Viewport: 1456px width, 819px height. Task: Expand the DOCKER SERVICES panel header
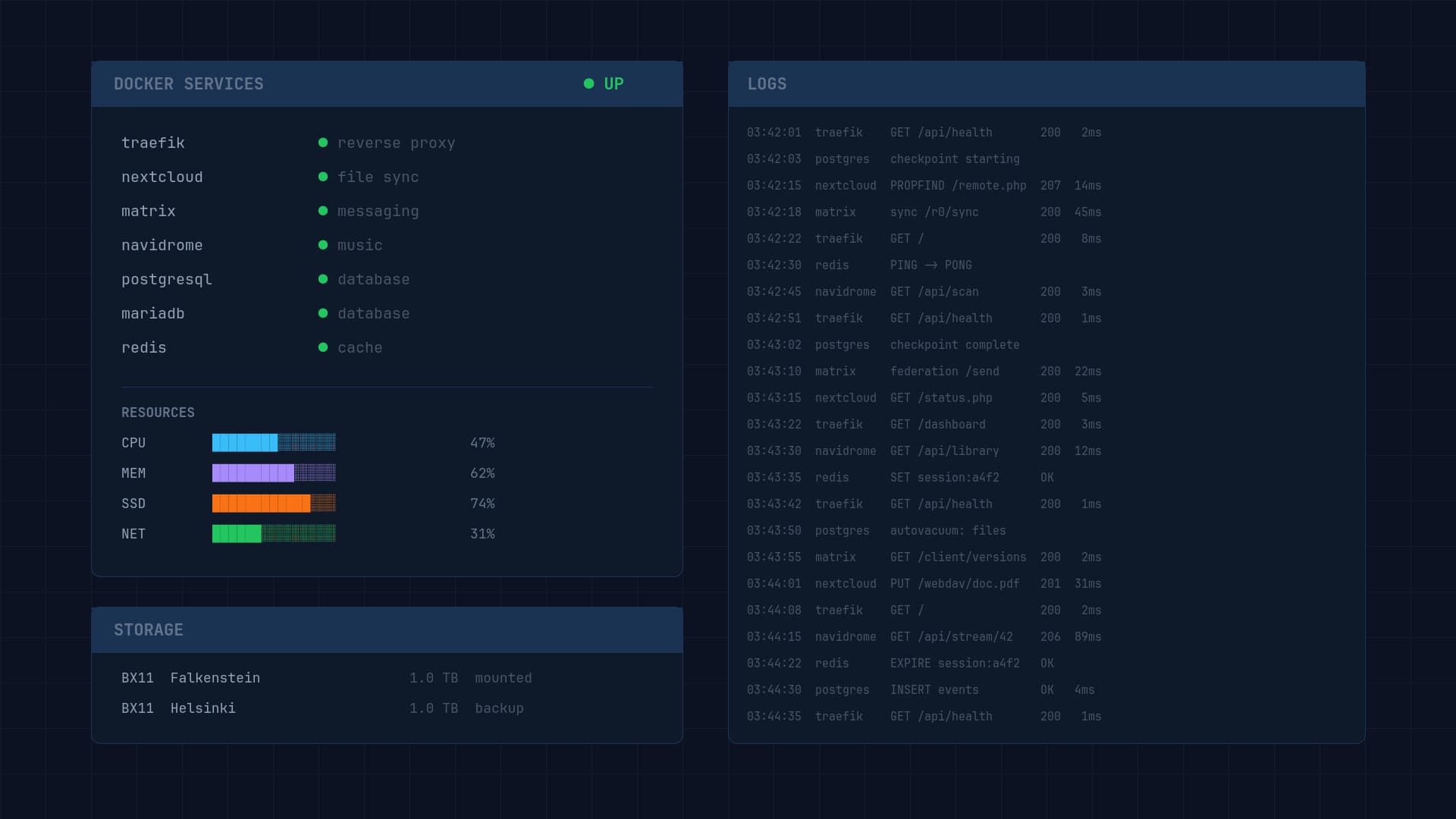(x=387, y=83)
